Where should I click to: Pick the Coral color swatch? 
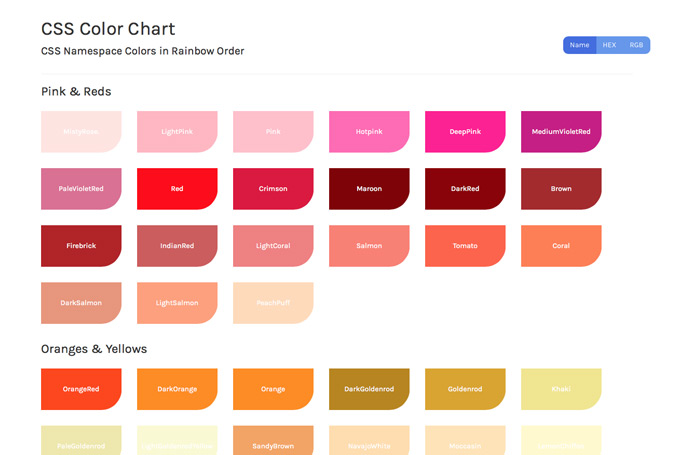(561, 246)
